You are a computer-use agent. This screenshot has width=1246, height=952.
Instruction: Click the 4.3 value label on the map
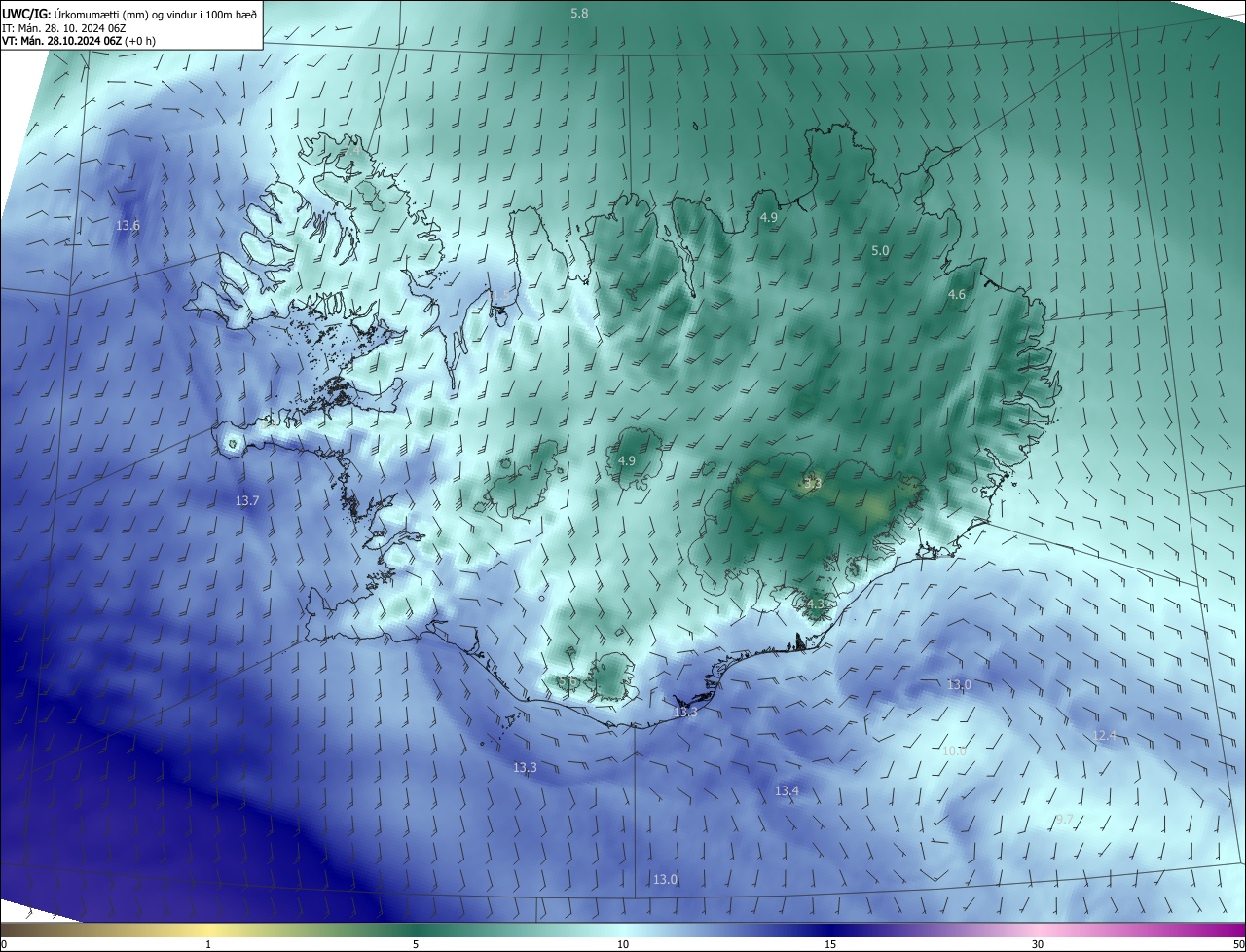pos(815,604)
